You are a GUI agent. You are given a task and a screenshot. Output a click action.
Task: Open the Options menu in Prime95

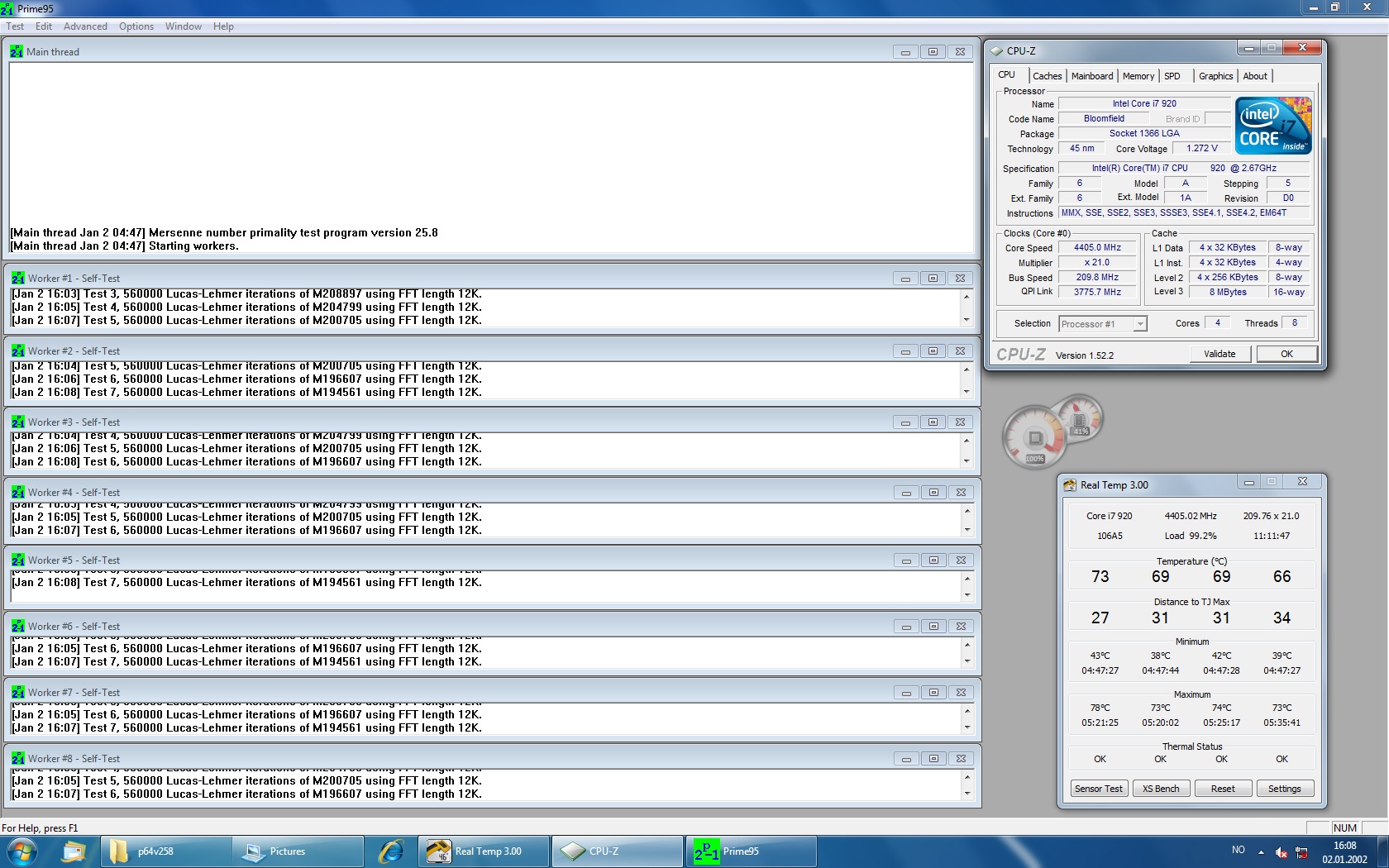pos(136,26)
